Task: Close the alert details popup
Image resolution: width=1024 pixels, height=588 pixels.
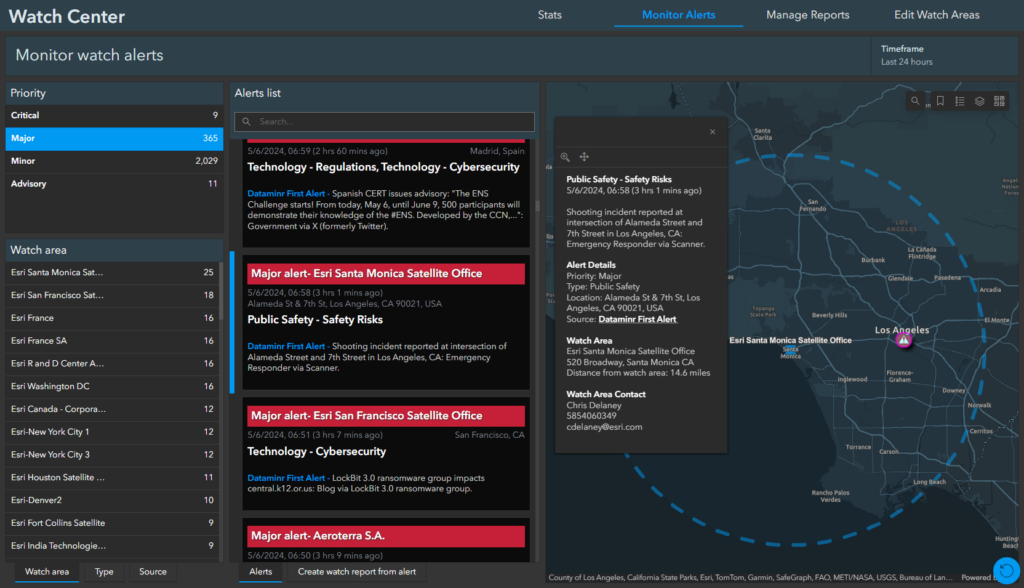Action: 712,132
